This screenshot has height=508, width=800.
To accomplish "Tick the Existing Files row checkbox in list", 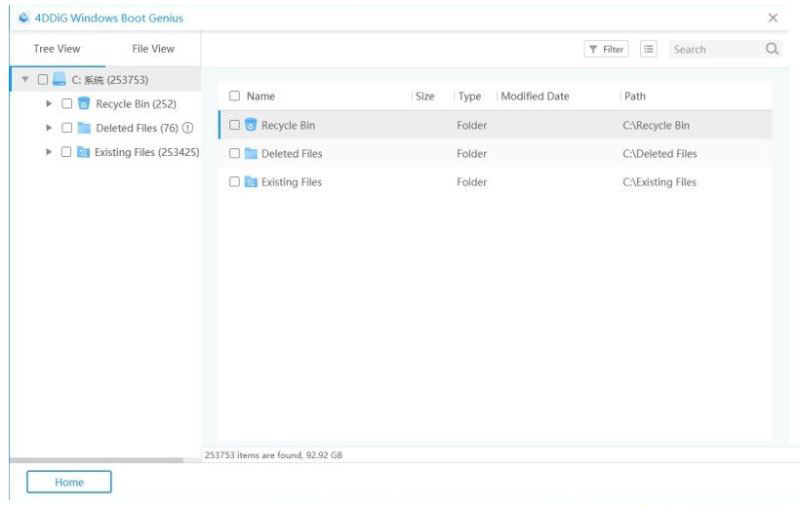I will 234,182.
